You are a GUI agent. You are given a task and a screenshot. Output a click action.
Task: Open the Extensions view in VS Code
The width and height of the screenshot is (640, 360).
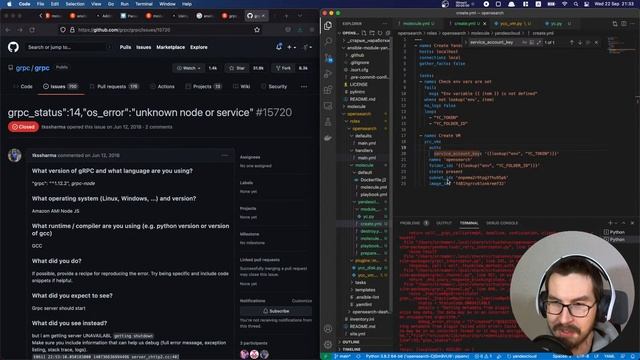(x=328, y=90)
